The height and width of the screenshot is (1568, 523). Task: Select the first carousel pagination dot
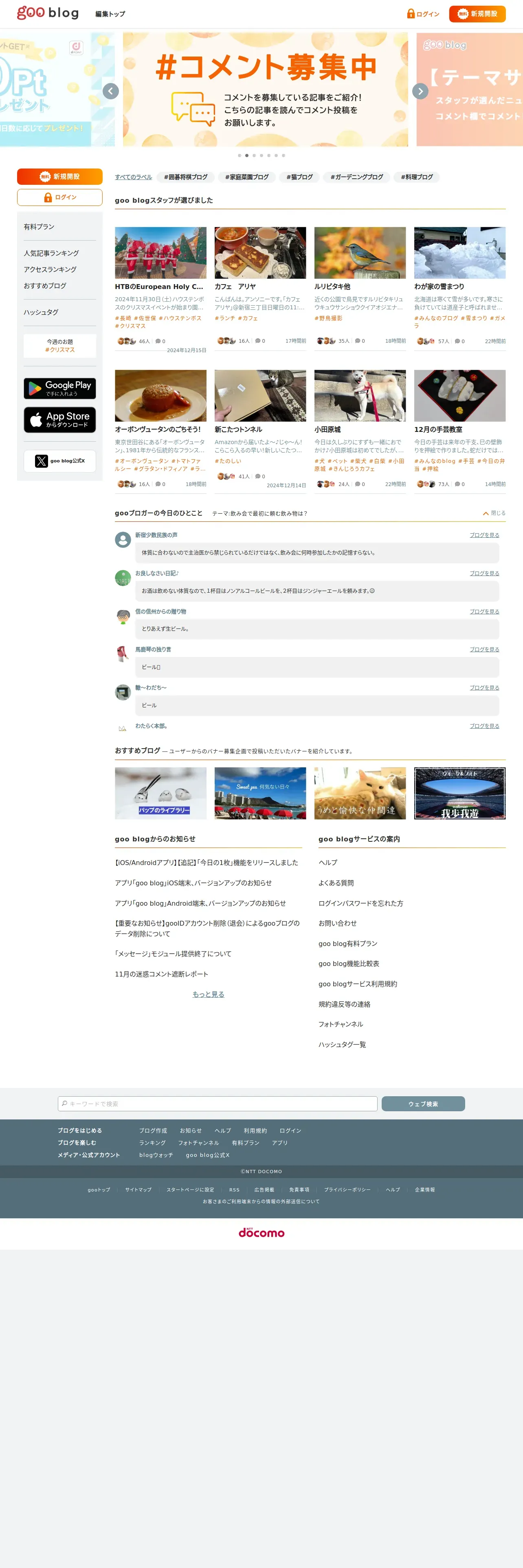coord(239,155)
